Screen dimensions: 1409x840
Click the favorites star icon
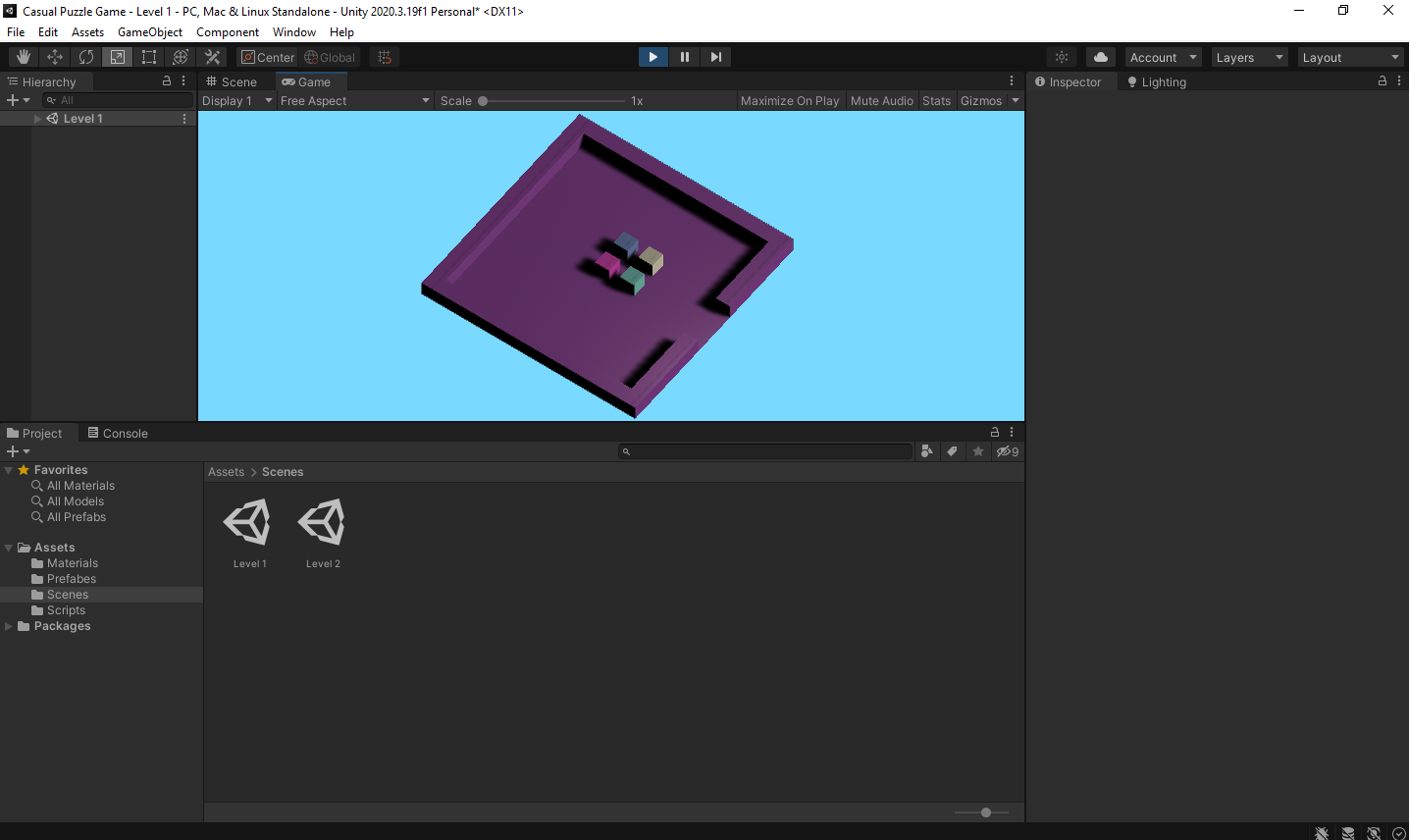978,451
